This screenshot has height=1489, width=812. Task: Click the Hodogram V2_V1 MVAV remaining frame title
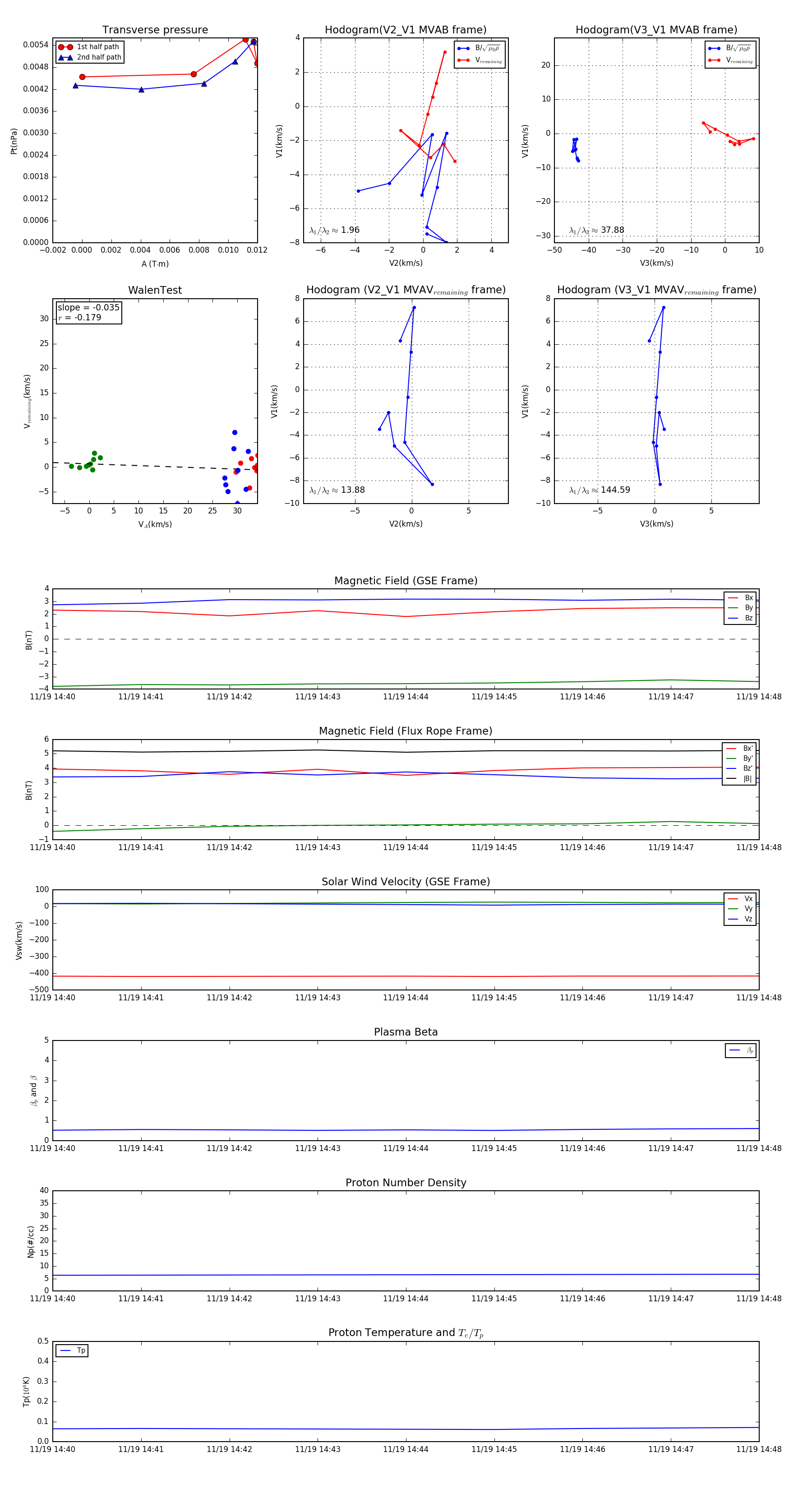406,290
